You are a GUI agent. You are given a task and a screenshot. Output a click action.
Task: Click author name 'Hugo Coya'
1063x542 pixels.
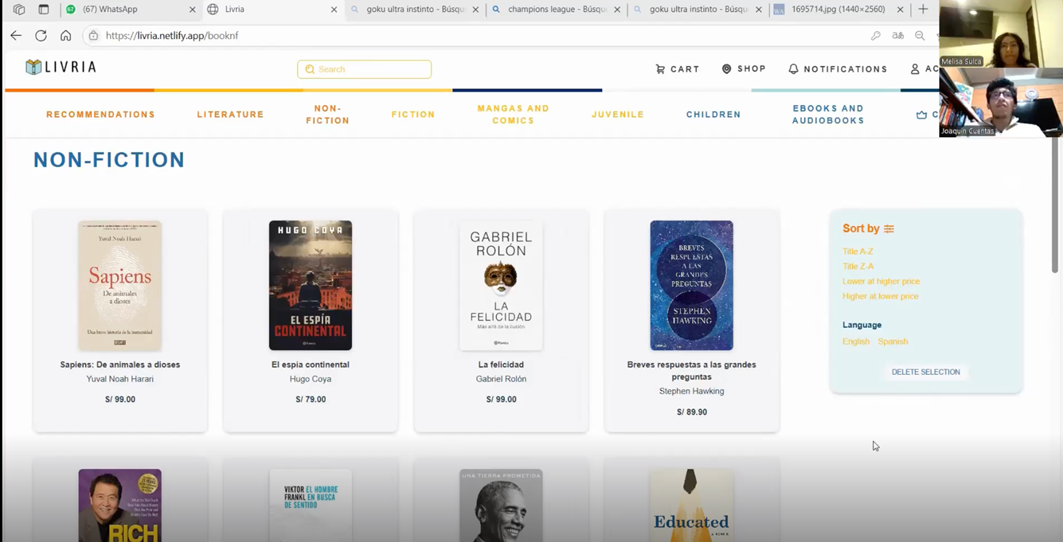310,379
